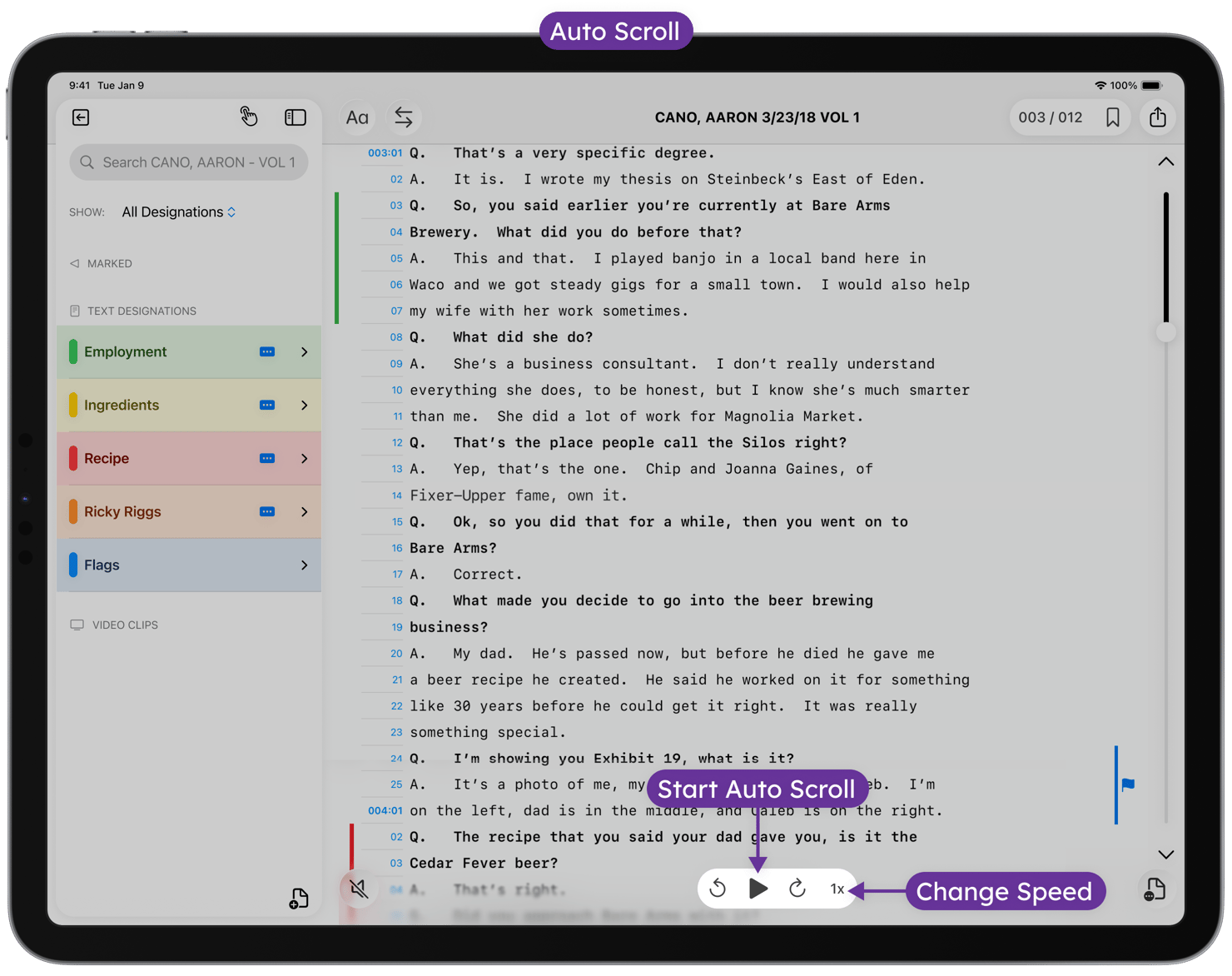The image size is (1232, 976).
Task: Rewind auto scroll with back arrow
Action: pyautogui.click(x=718, y=889)
